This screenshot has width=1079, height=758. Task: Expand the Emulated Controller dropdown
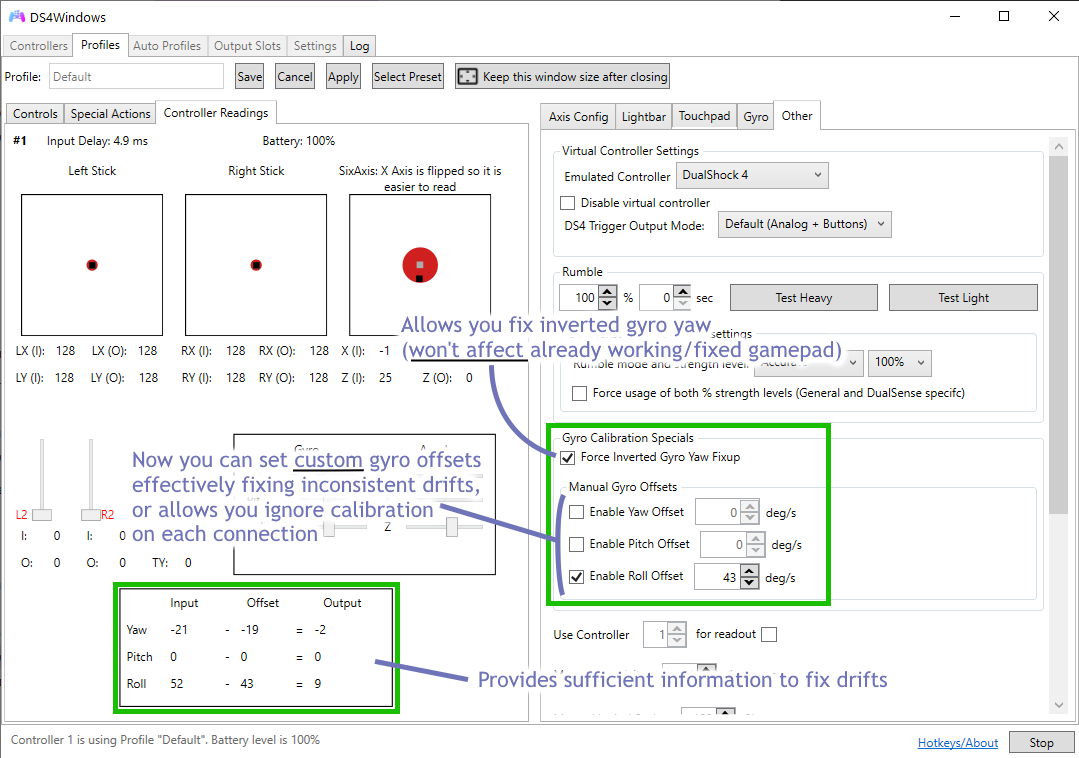pyautogui.click(x=752, y=175)
